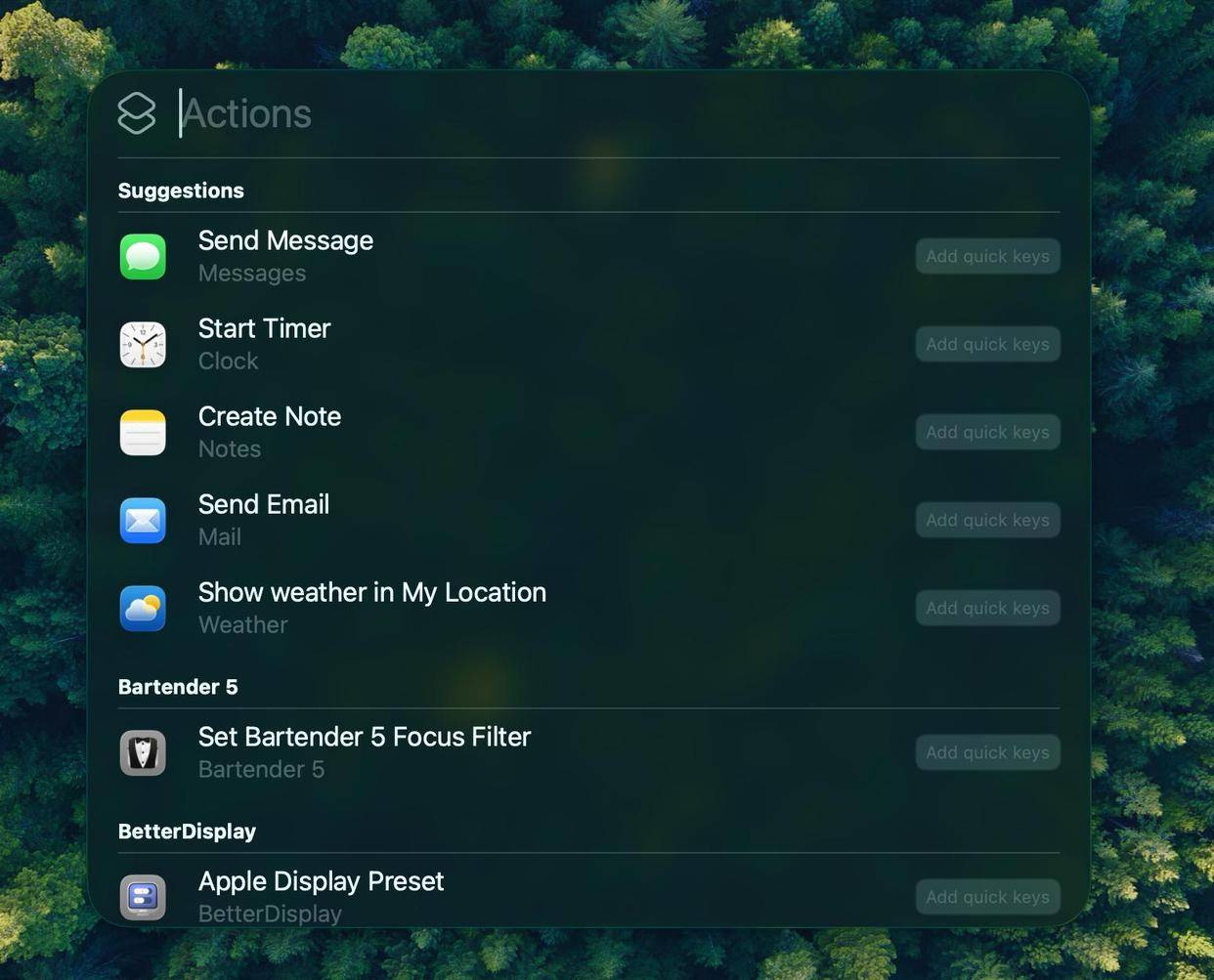1214x980 pixels.
Task: Add quick keys for Start Timer
Action: click(987, 344)
